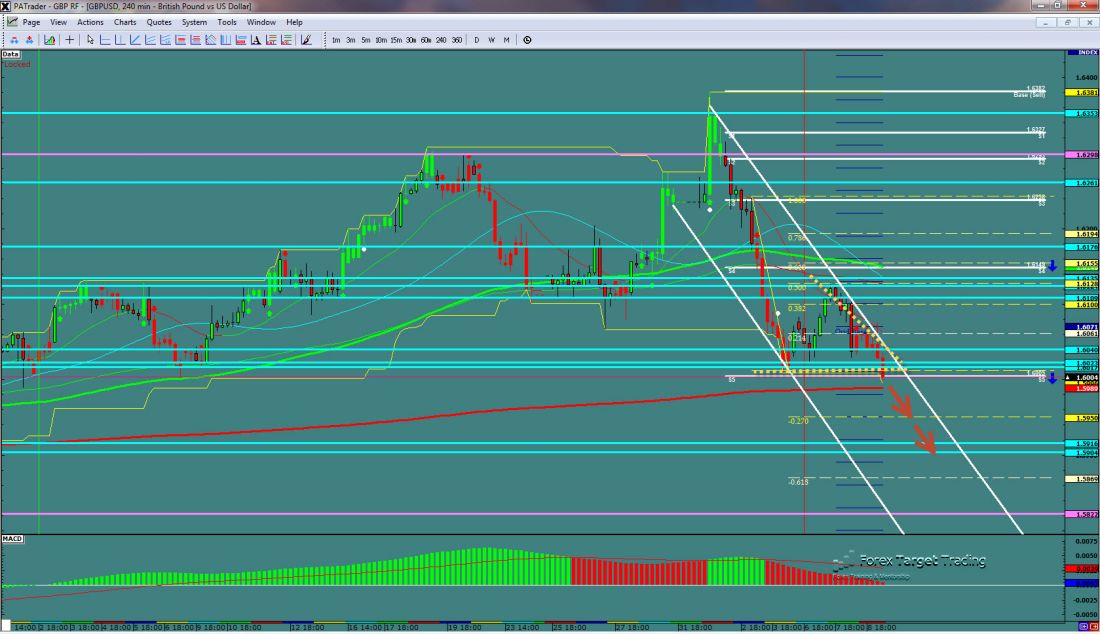Select the crosshair cursor tool
This screenshot has height=634, width=1100.
[70, 40]
